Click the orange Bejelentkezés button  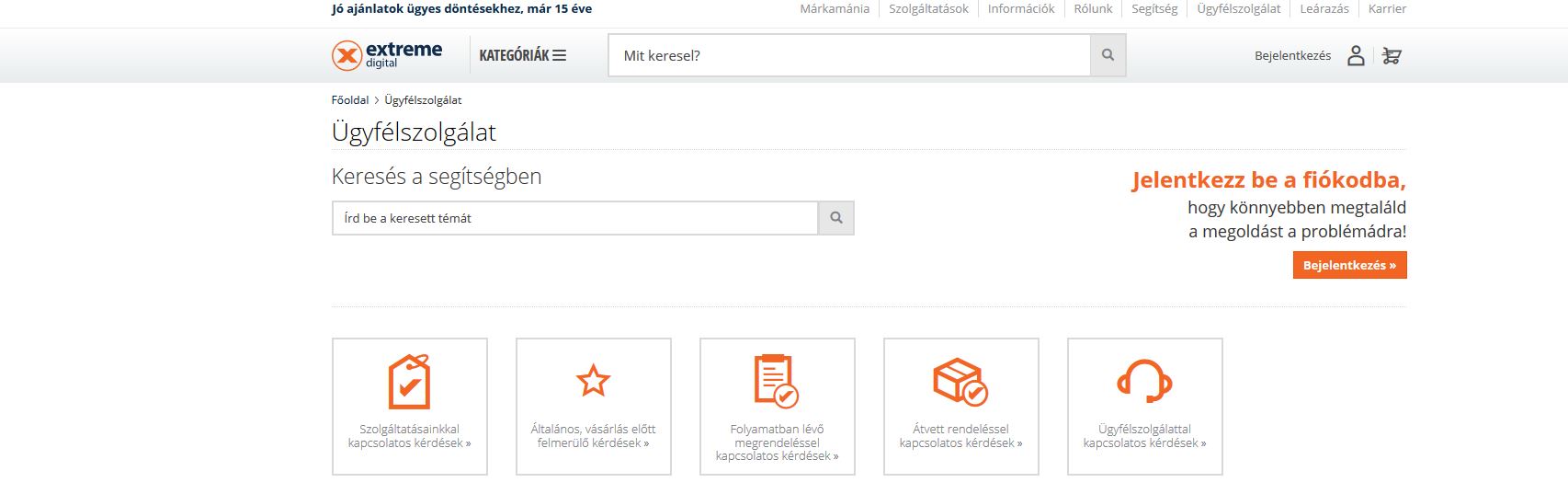point(1348,265)
